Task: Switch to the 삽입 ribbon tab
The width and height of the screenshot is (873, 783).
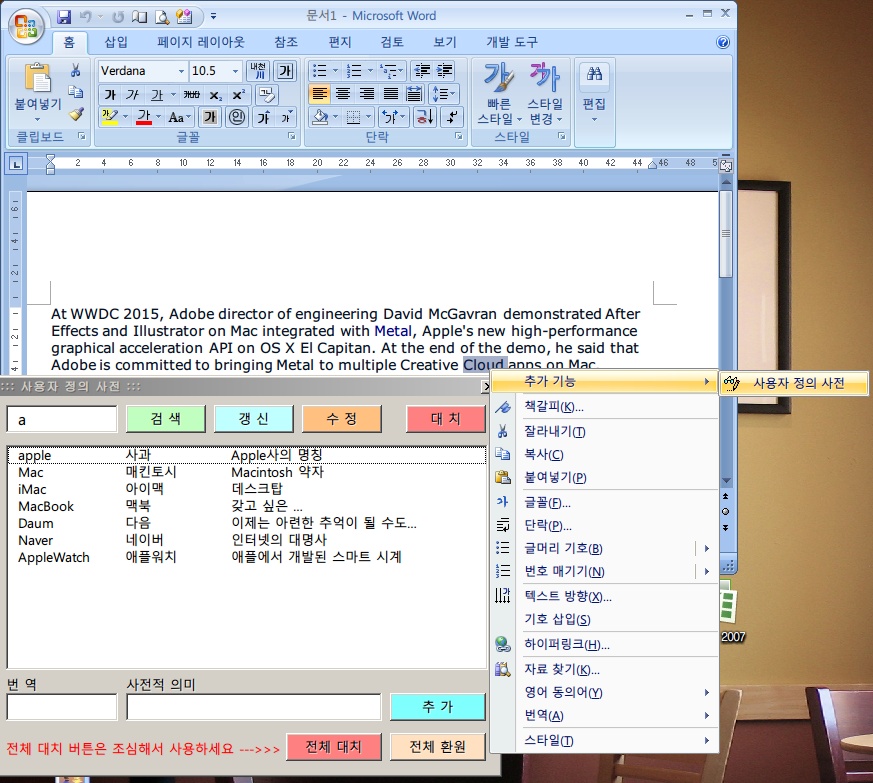Action: 116,42
